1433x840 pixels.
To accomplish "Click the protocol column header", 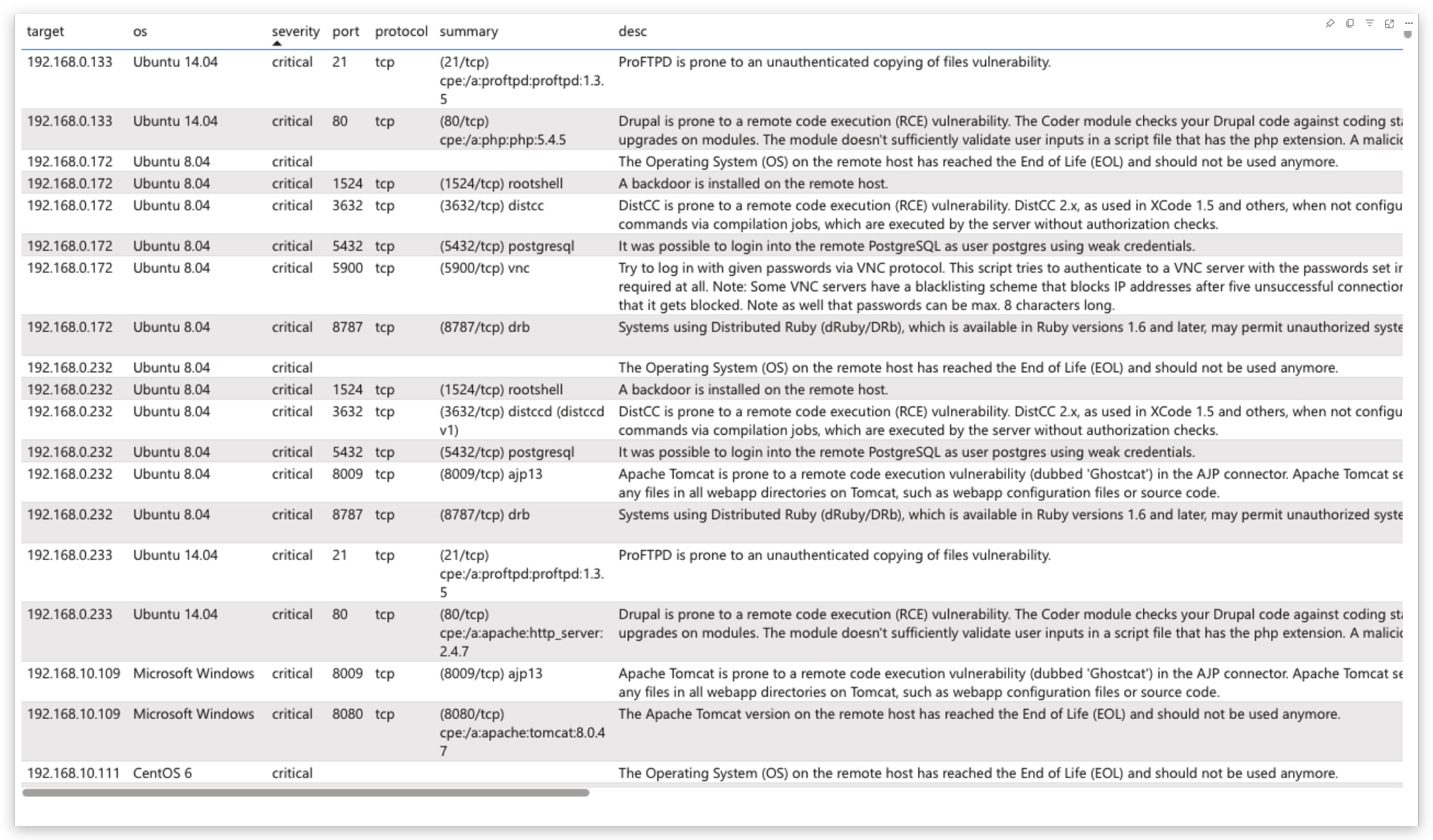I will click(x=400, y=31).
